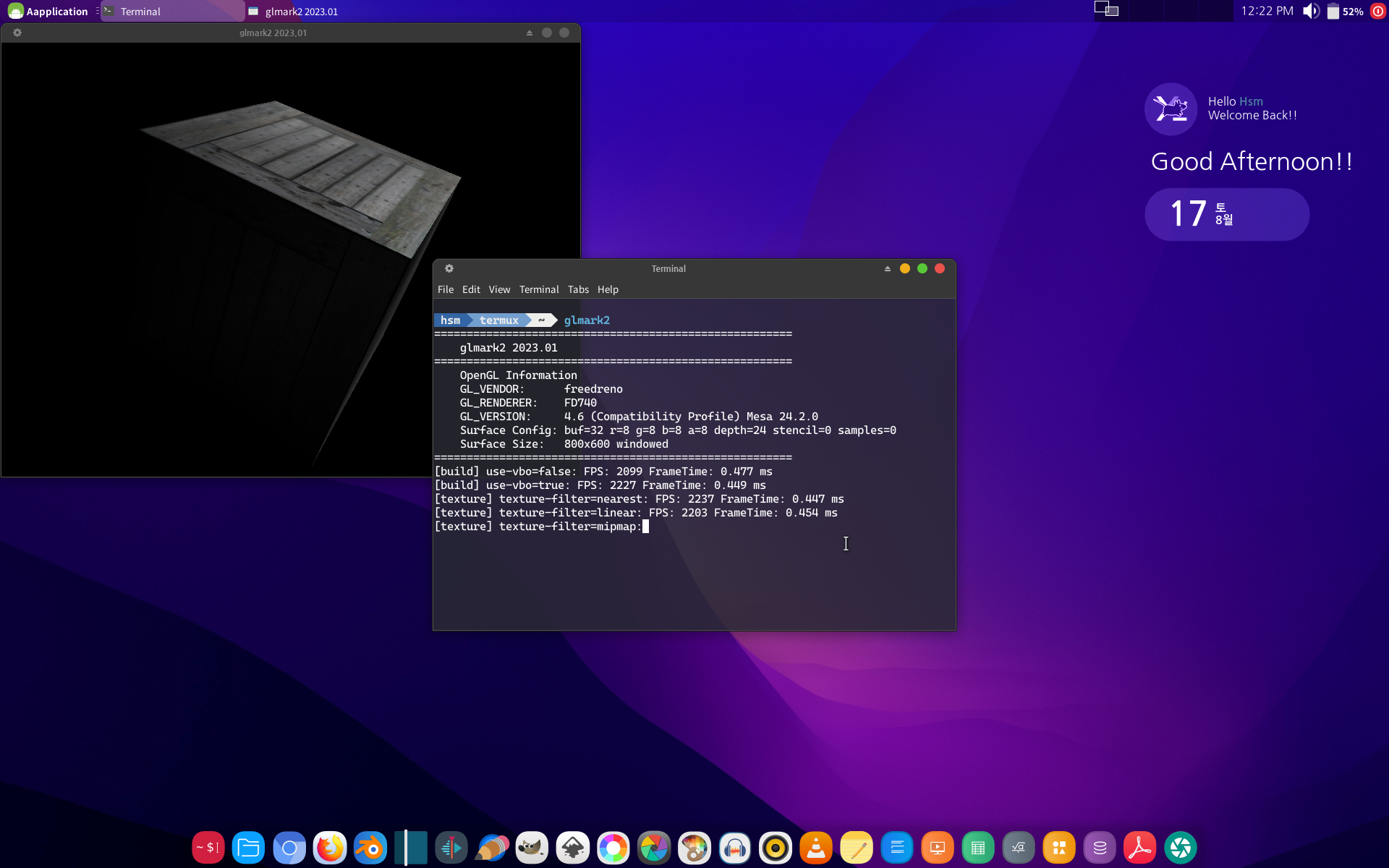This screenshot has height=868, width=1389.
Task: Click the 'use-vbo=true: FPS: 2227' result line
Action: pos(600,485)
